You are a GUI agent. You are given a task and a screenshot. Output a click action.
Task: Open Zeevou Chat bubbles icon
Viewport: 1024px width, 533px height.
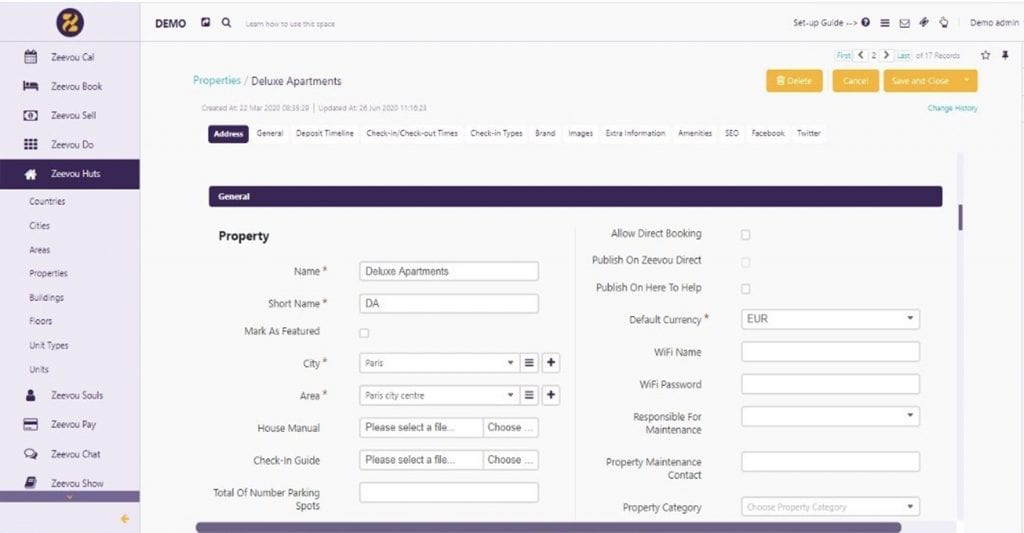pyautogui.click(x=31, y=454)
